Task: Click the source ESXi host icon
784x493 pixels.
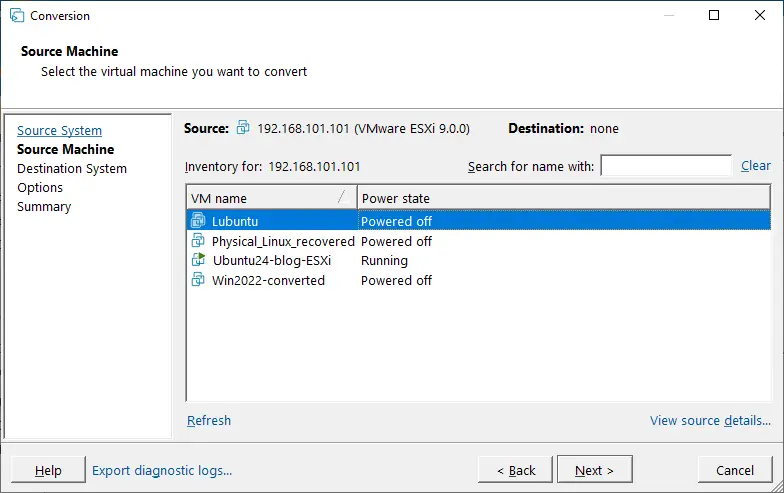Action: [243, 128]
